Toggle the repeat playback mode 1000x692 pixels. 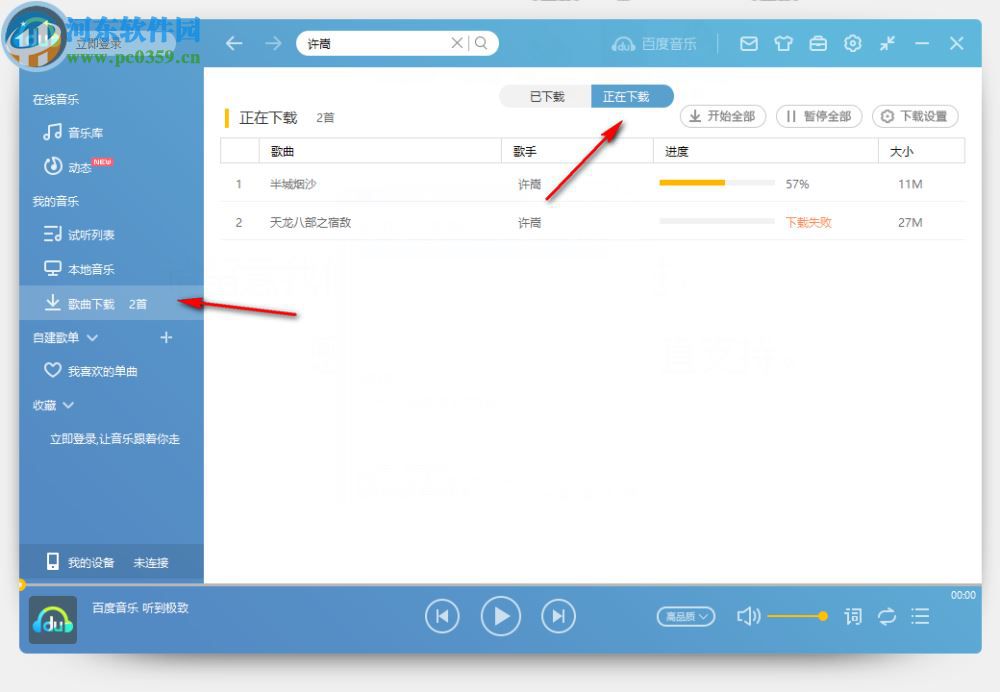coord(887,617)
